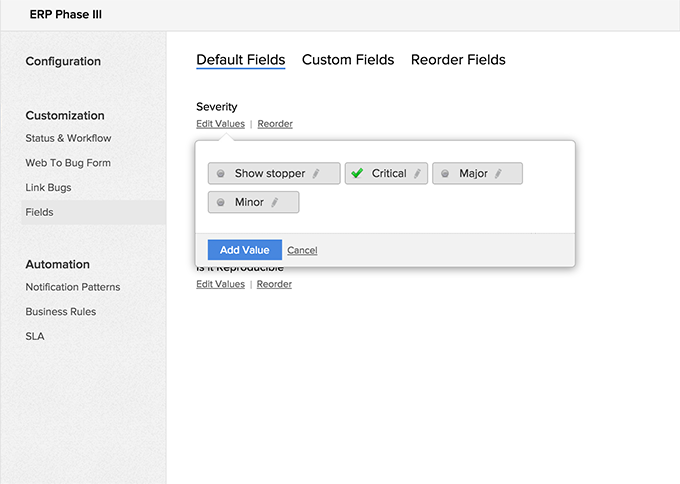Cancel the severity value editing
Image resolution: width=680 pixels, height=484 pixels.
[x=302, y=250]
